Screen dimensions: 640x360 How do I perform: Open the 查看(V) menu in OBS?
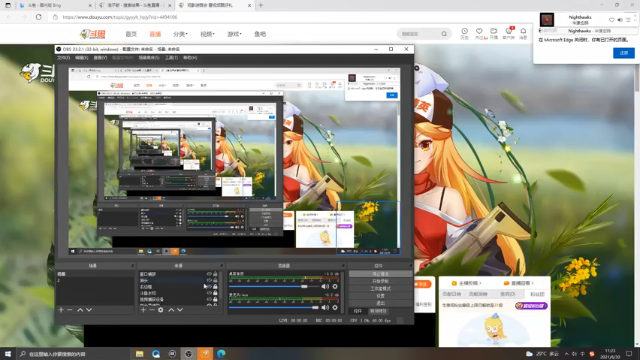(x=100, y=58)
